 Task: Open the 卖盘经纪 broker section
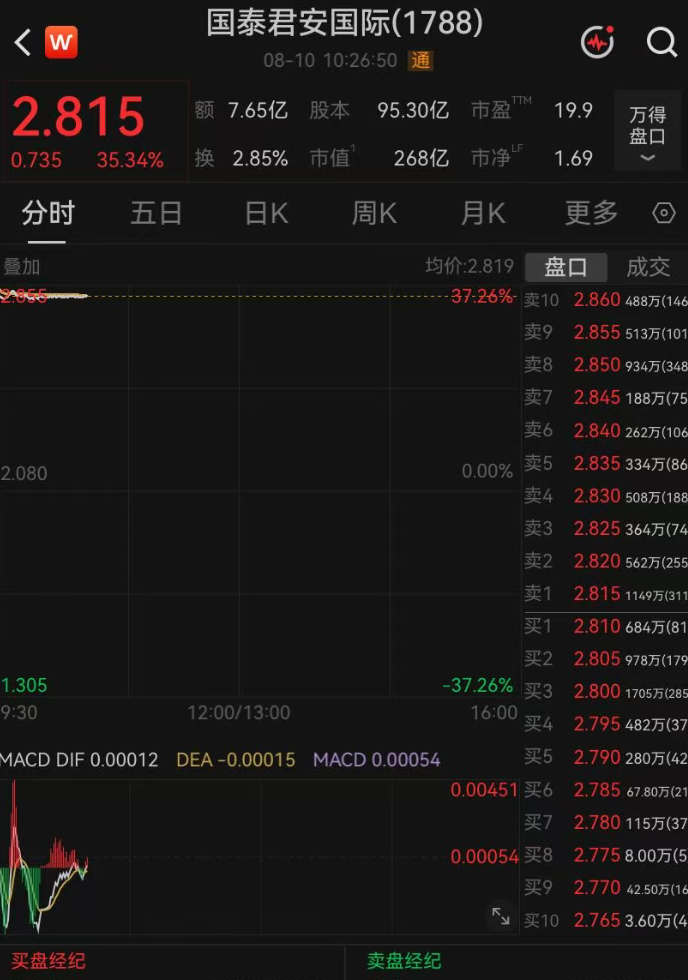pos(404,961)
